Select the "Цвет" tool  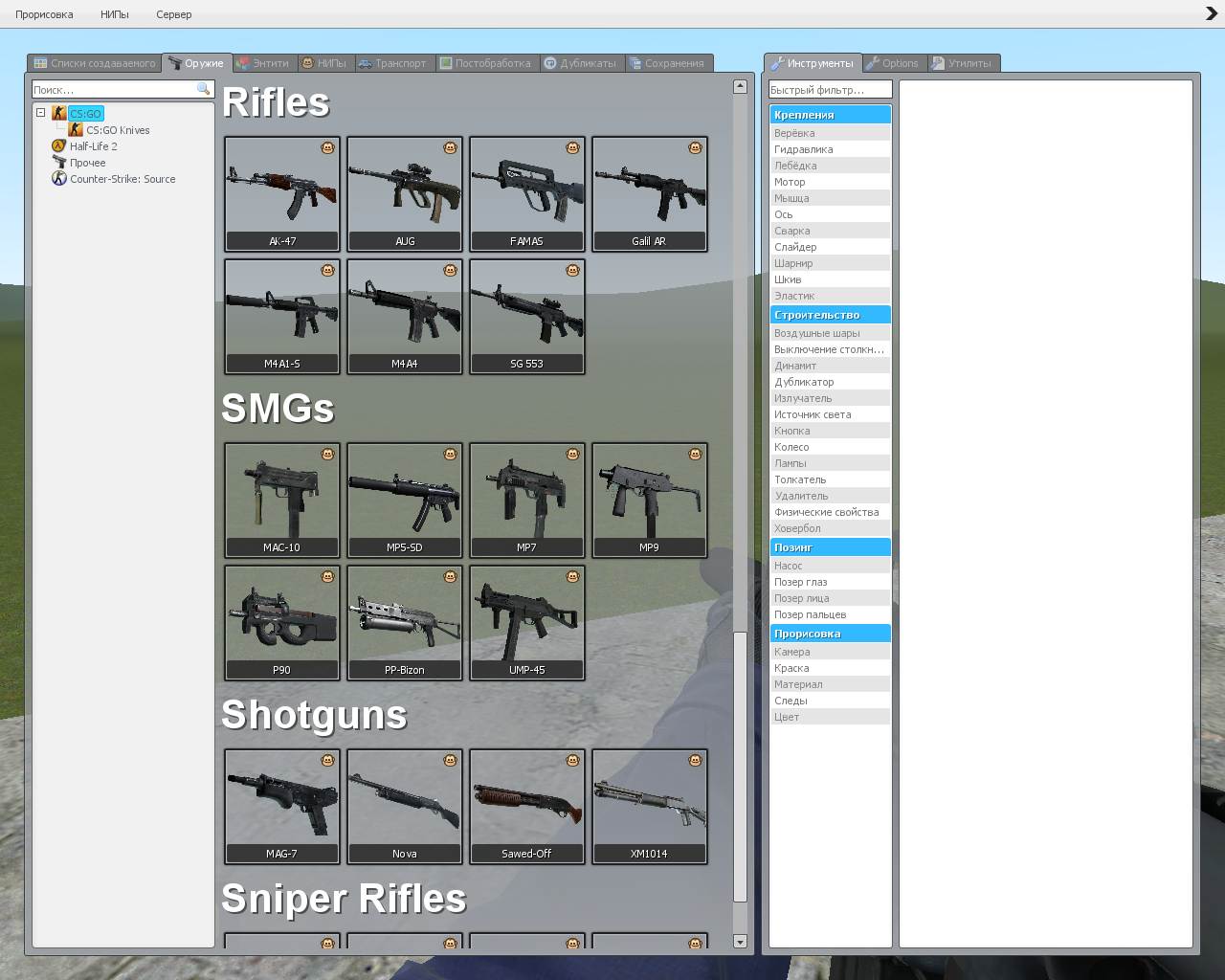[831, 717]
